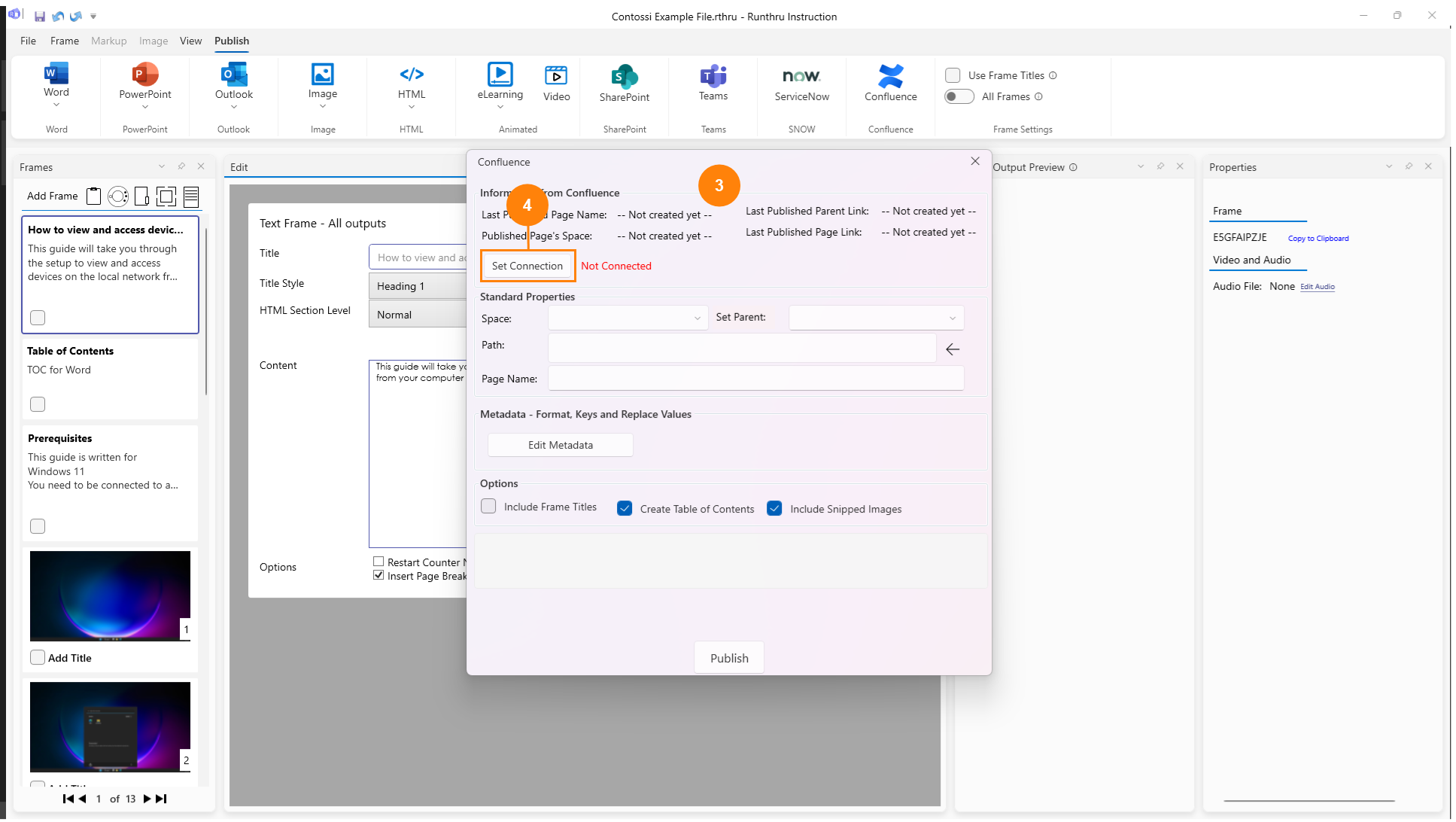Viewport: 1456px width, 822px height.
Task: Uncheck Create Table of Contents
Action: click(625, 509)
